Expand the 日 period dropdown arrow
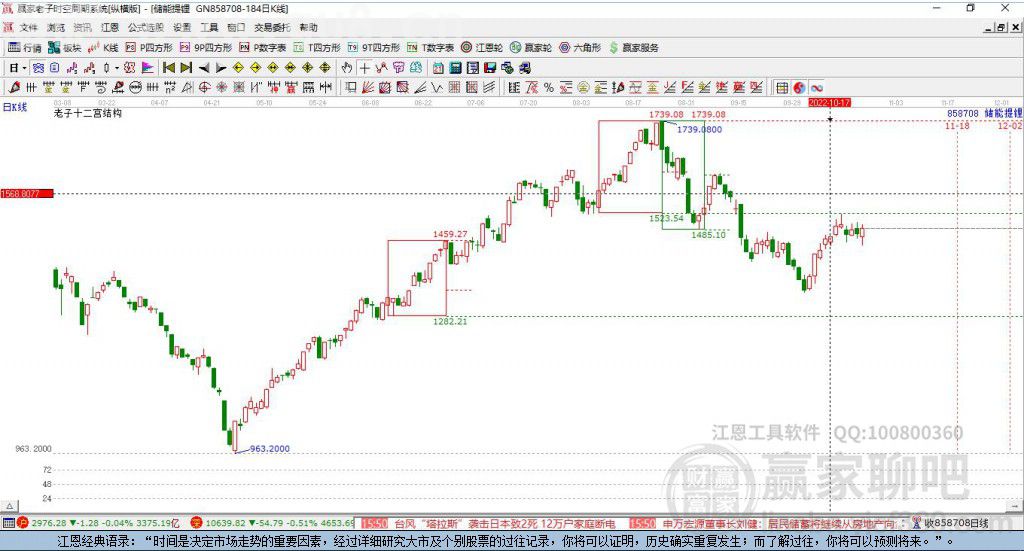The height and width of the screenshot is (551, 1024). [24, 68]
